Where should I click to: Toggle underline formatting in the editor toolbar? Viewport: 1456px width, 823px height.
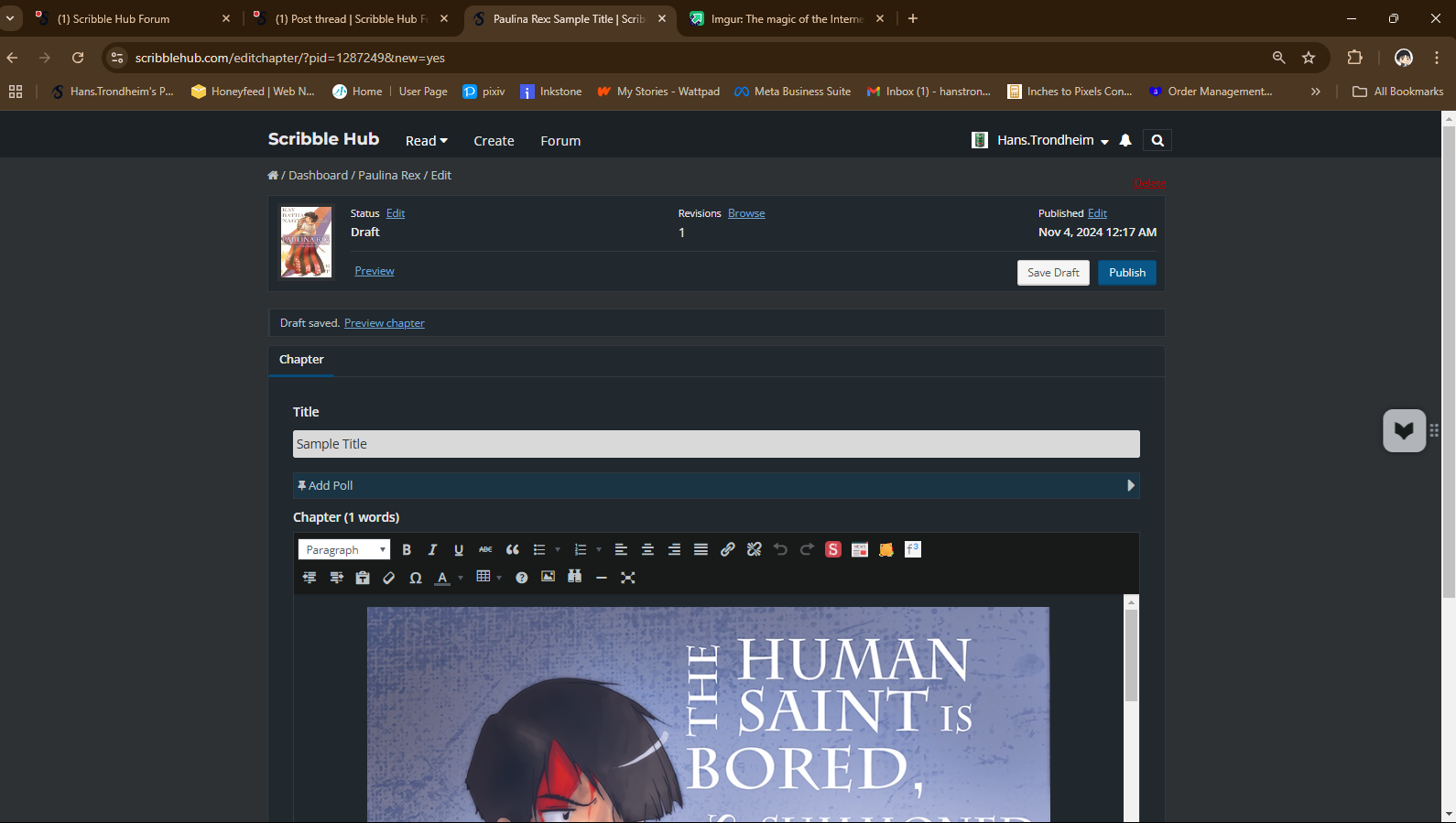point(459,550)
